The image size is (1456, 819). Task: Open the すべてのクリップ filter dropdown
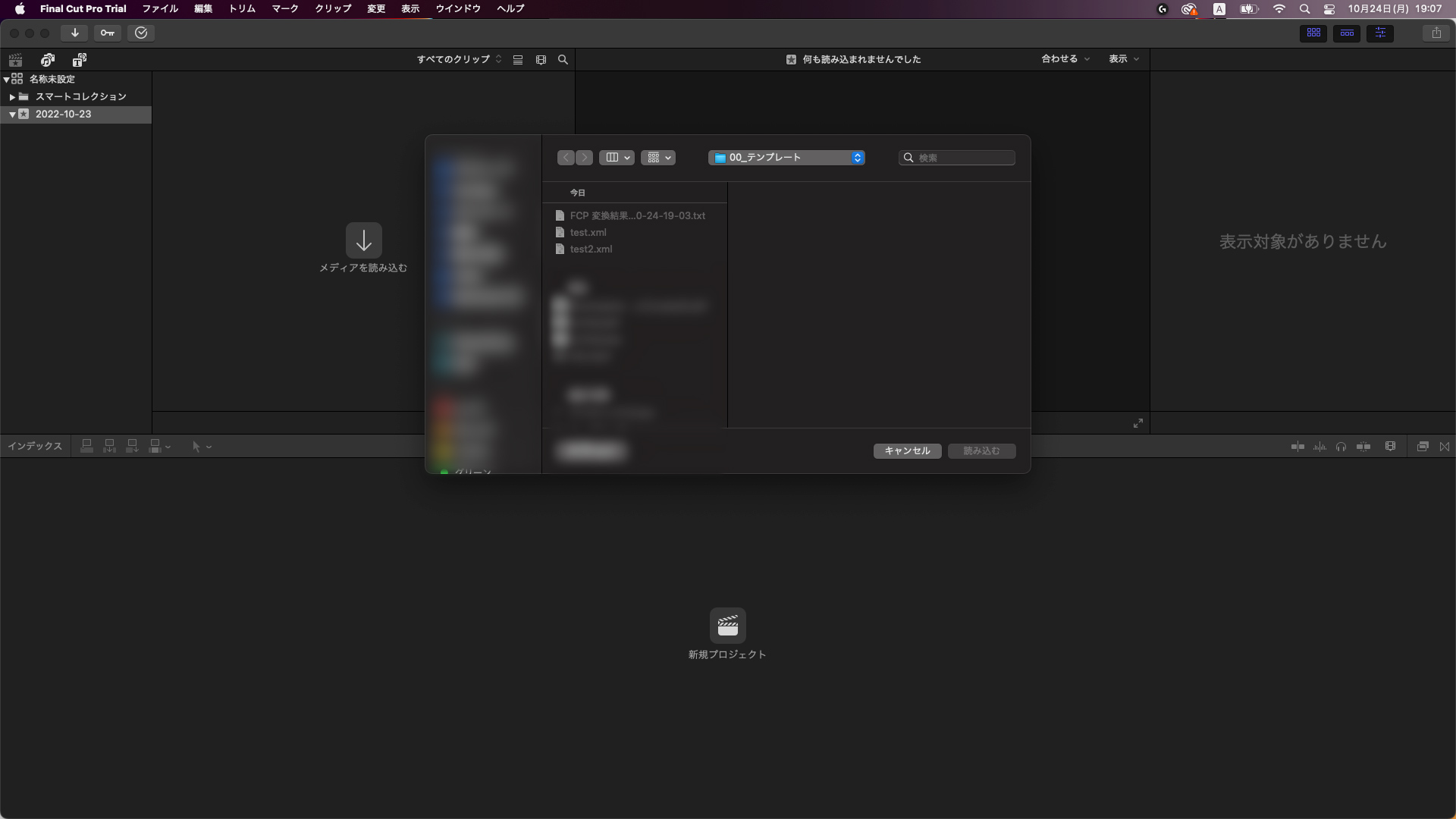click(459, 59)
